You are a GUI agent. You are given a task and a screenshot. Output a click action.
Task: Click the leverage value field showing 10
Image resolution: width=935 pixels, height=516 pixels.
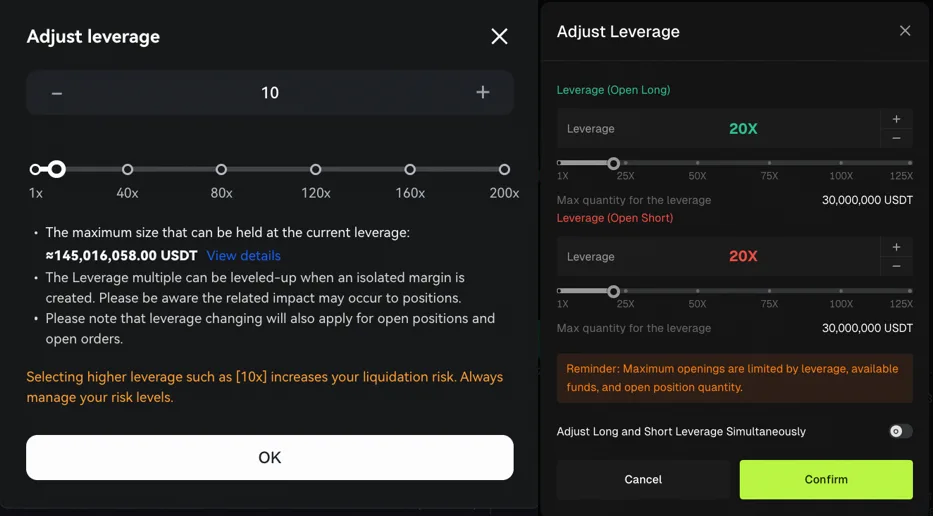pos(270,93)
